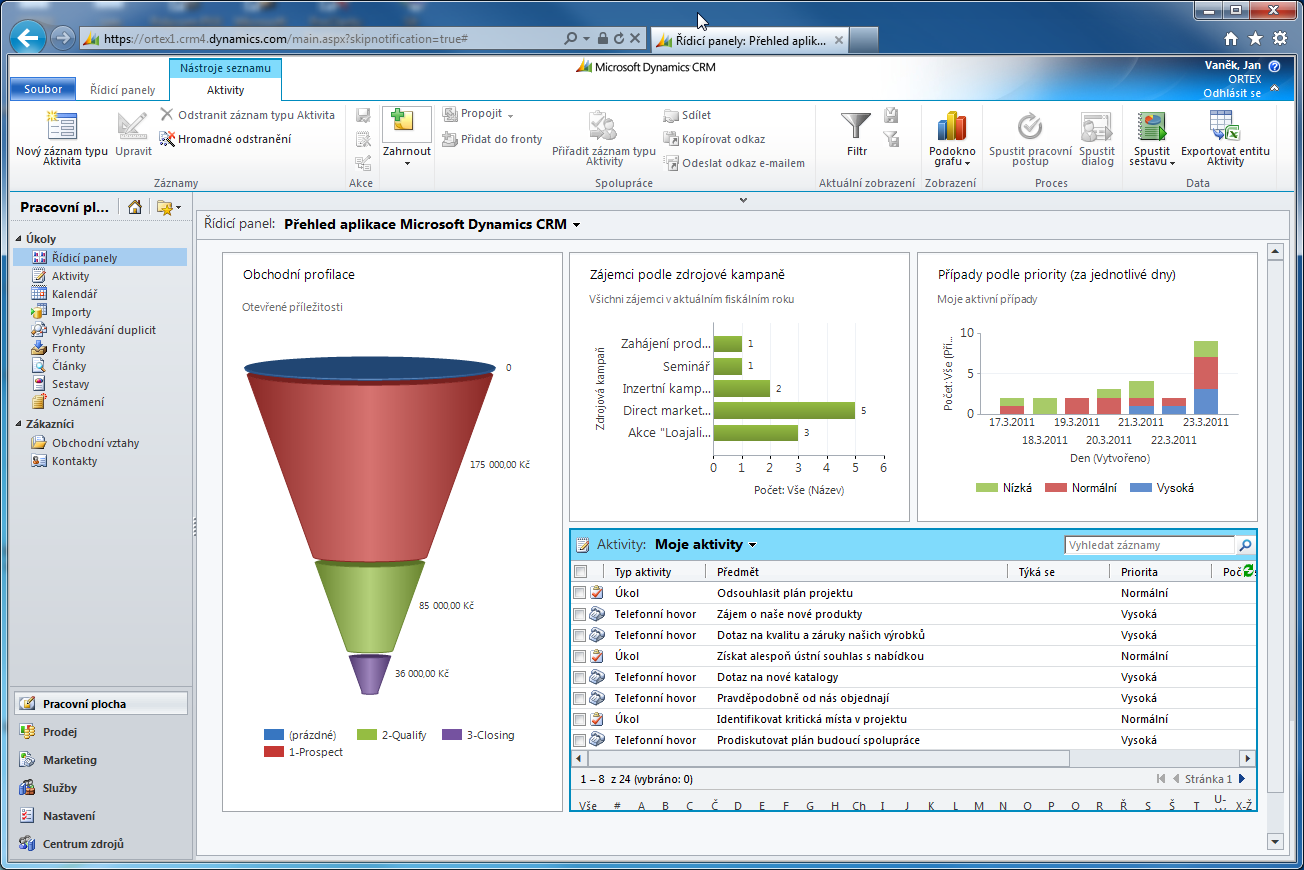Check row Pravděpodobně od nás objednají
Screen dimensions: 1304x870
(580, 698)
